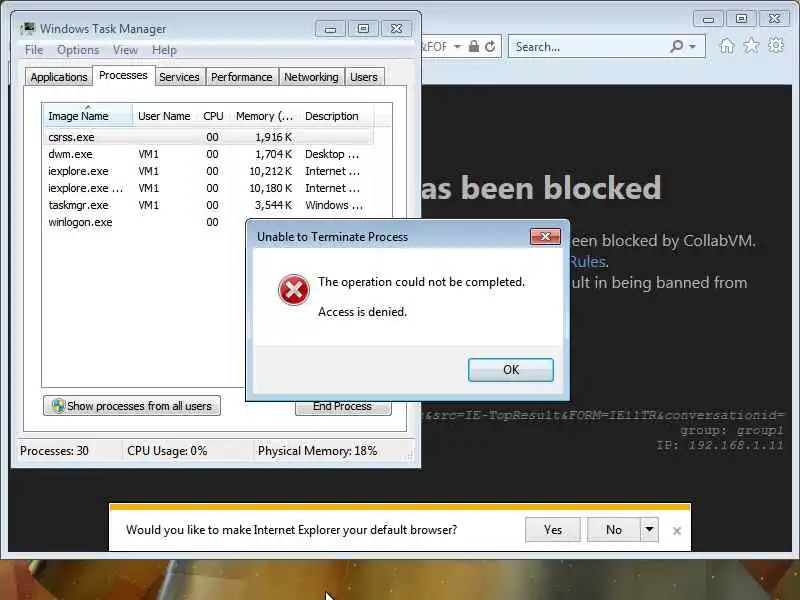The height and width of the screenshot is (600, 800).
Task: Click the Internet Explorer Home icon
Action: click(x=727, y=46)
